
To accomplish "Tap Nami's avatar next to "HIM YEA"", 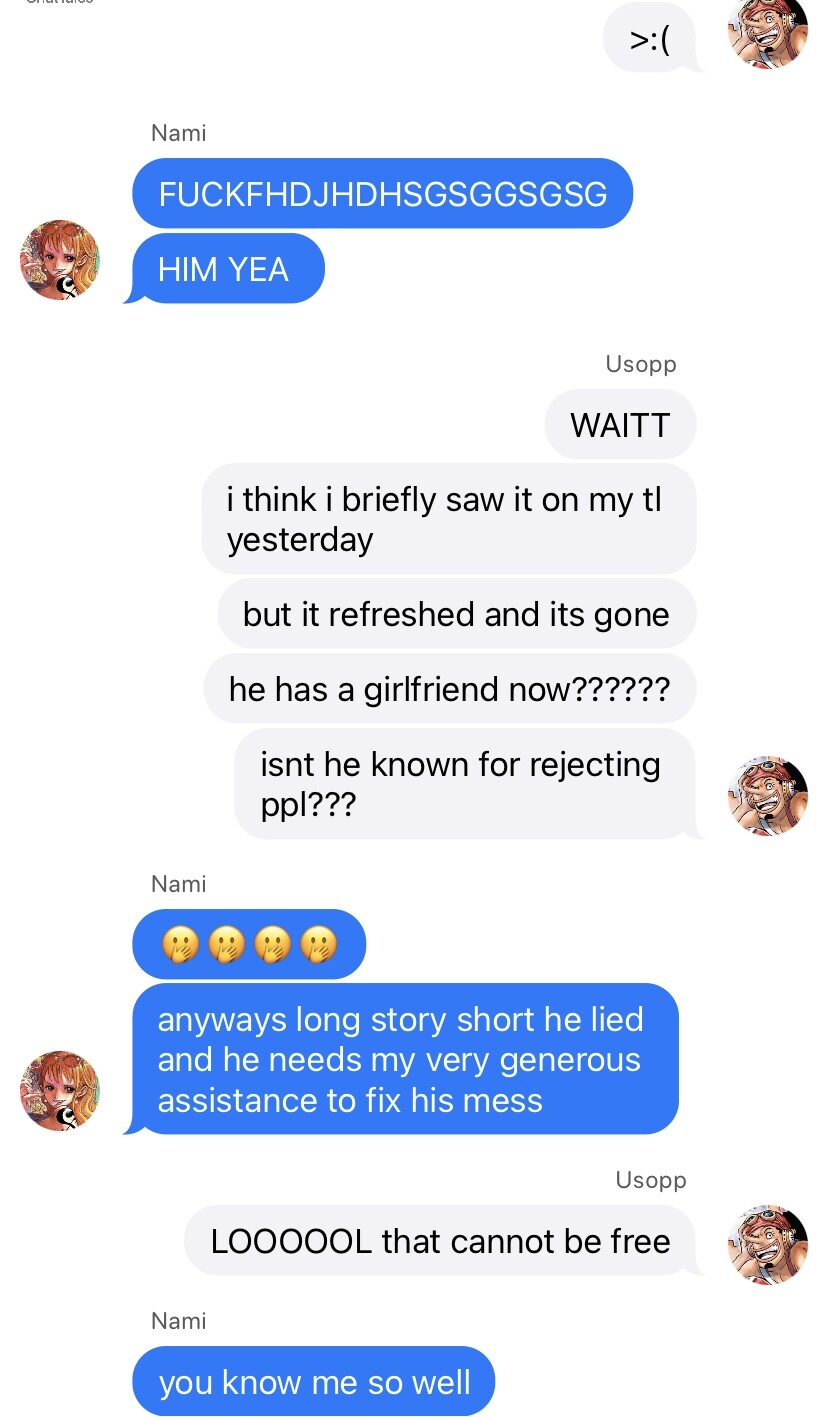I will click(60, 260).
